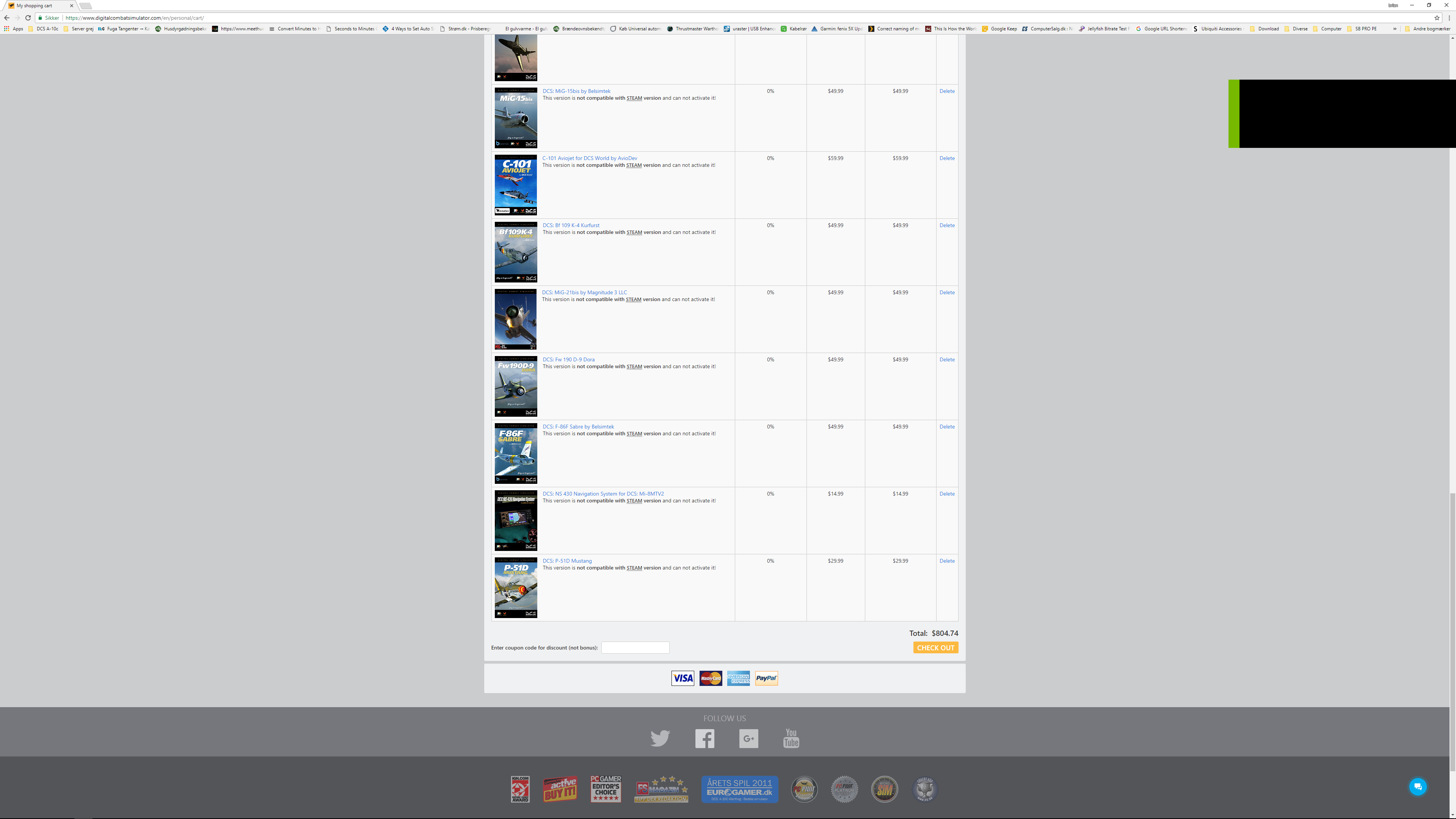This screenshot has height=819, width=1456.
Task: Open the C-101 Aviojet cover thumbnail
Action: [516, 185]
